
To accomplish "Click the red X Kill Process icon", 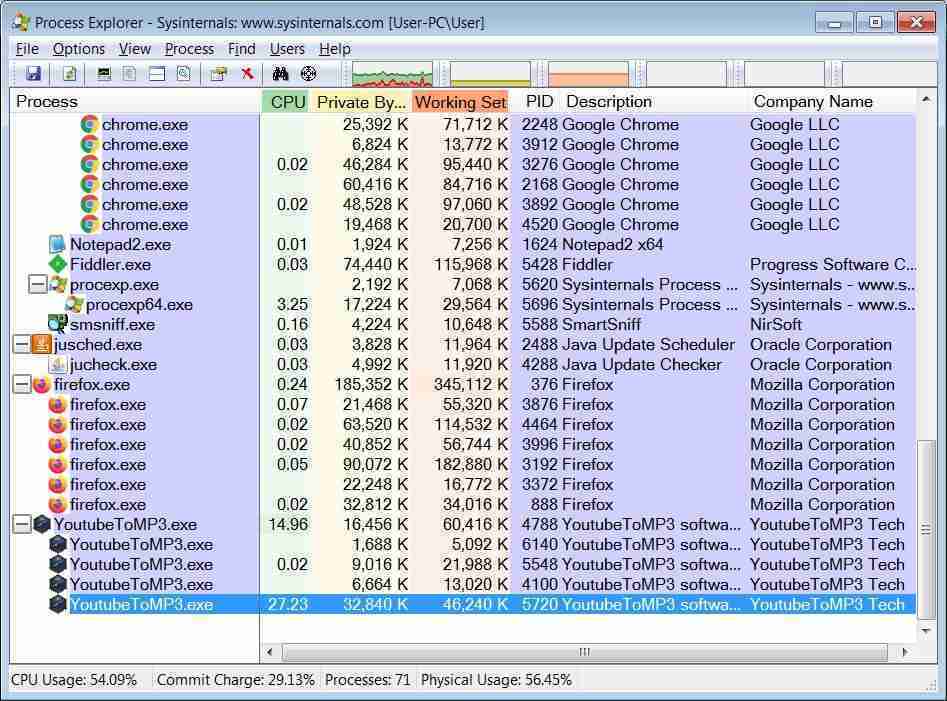I will pos(247,74).
